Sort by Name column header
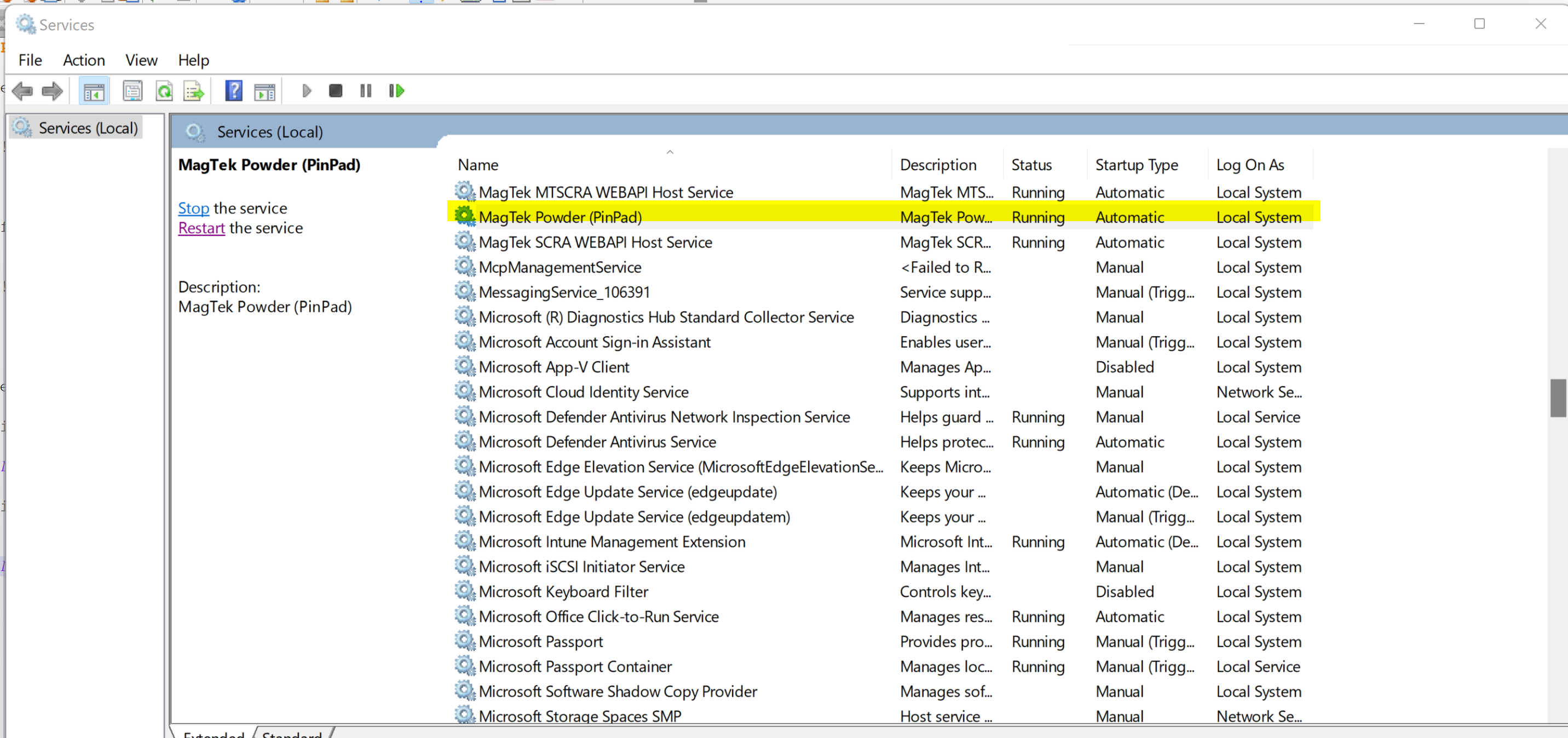The height and width of the screenshot is (738, 1568). coord(478,165)
